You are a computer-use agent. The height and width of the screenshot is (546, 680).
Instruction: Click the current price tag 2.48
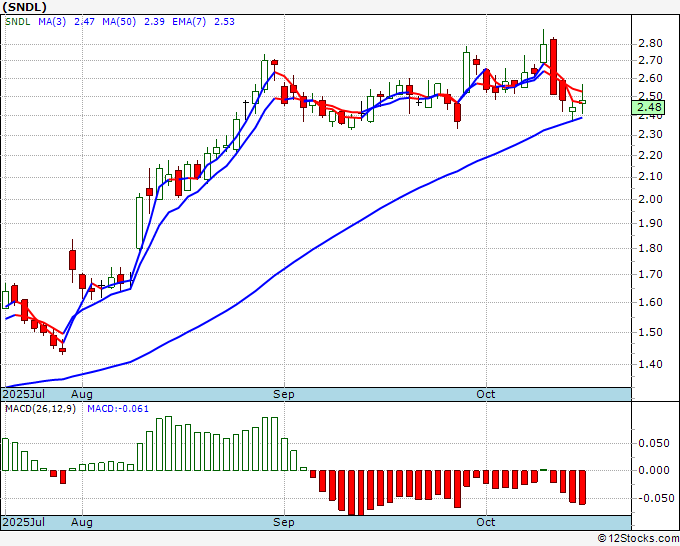(648, 107)
